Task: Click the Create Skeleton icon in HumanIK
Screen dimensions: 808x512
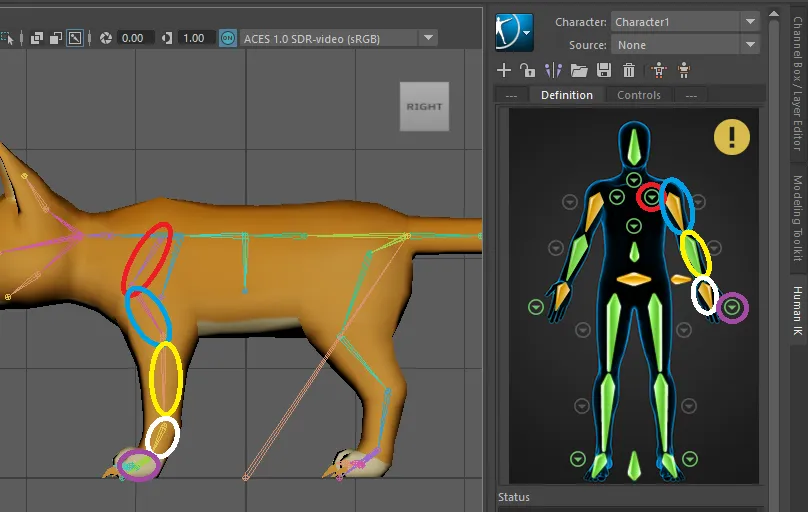Action: pyautogui.click(x=659, y=70)
